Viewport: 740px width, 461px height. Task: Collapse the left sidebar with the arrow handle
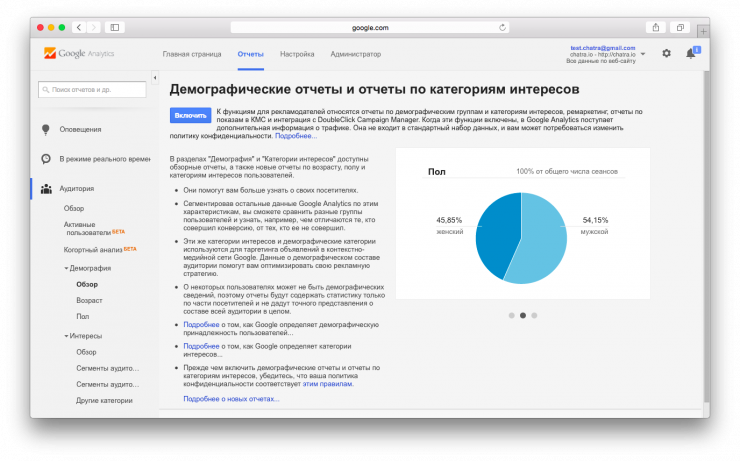155,77
